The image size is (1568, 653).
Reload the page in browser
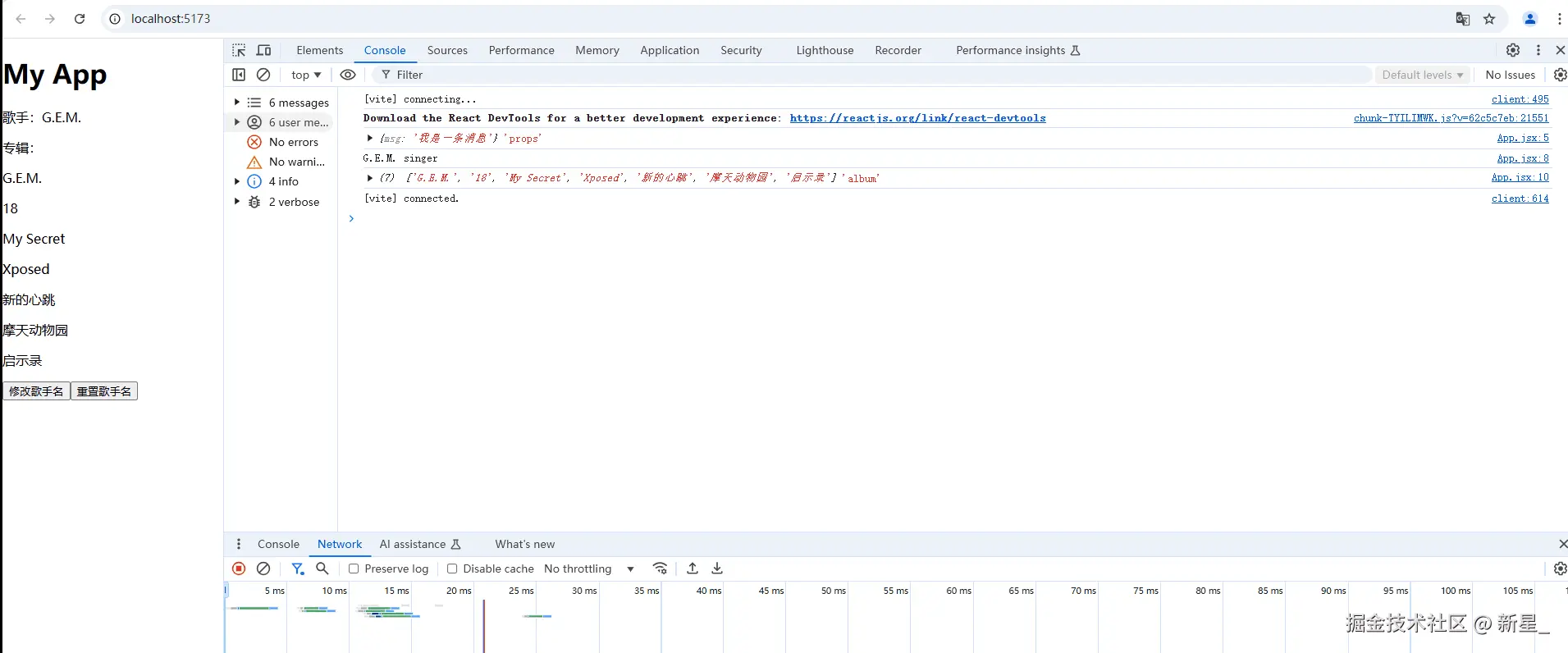pos(80,19)
